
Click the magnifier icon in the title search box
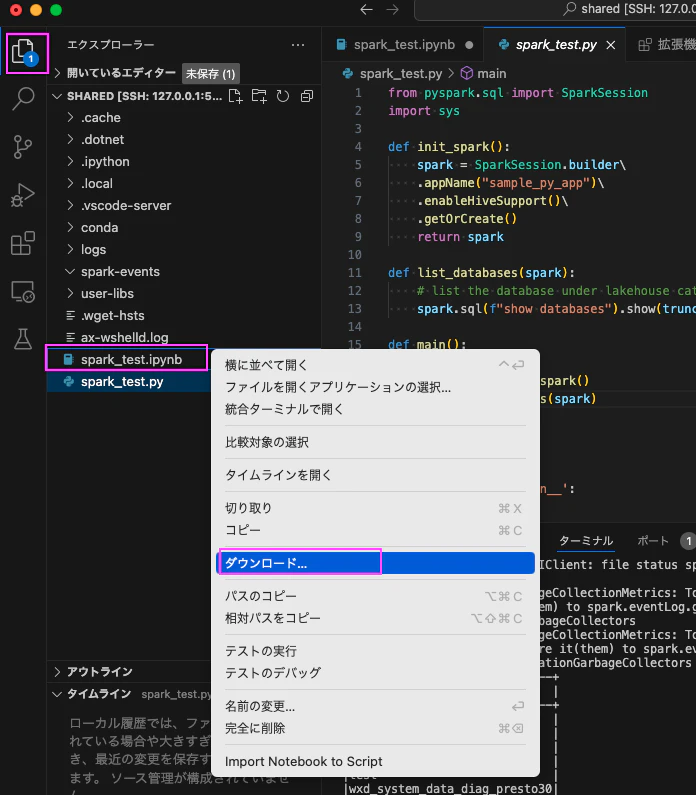click(x=570, y=9)
